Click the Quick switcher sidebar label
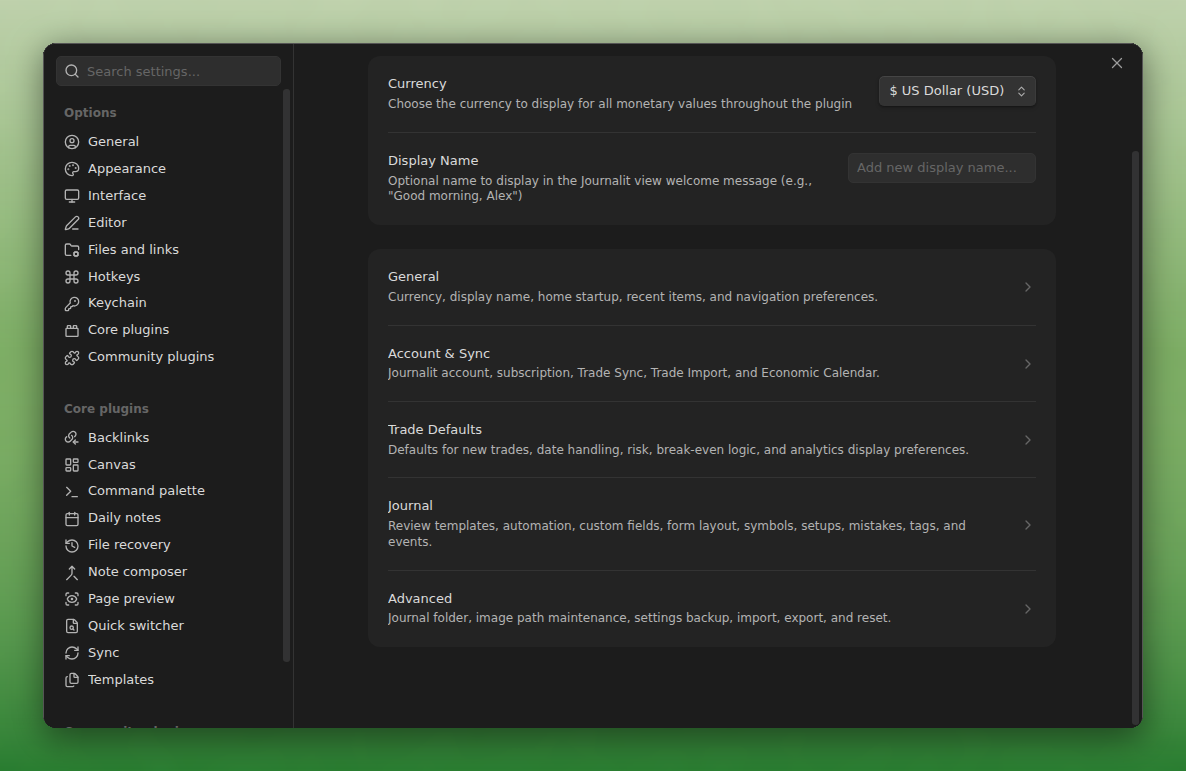The width and height of the screenshot is (1186, 771). pos(136,626)
